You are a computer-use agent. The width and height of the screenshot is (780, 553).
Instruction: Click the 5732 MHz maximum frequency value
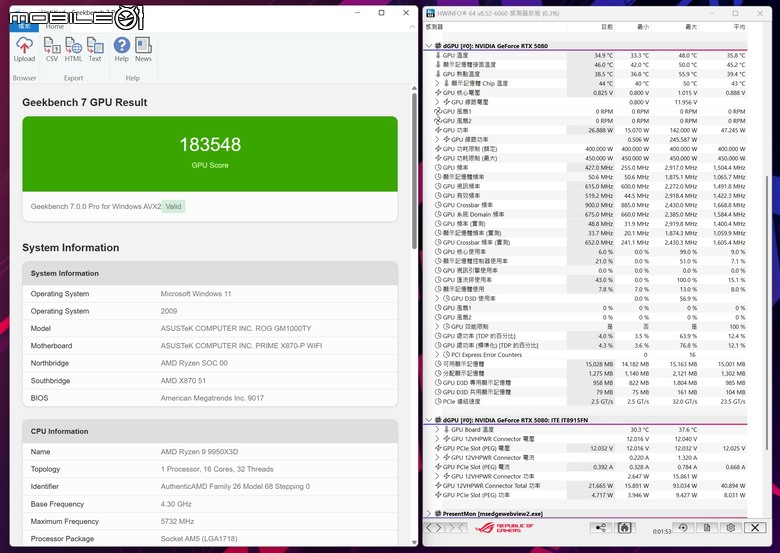(x=177, y=521)
